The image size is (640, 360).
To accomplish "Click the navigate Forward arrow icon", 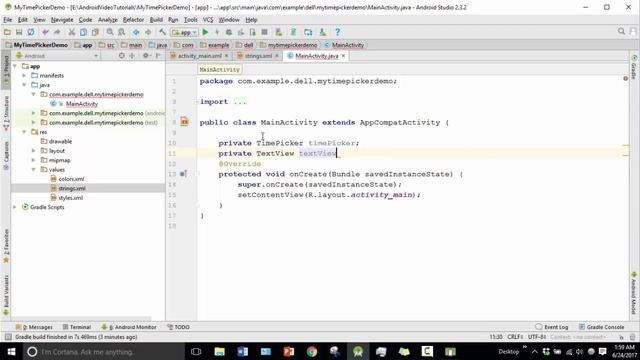I will pyautogui.click(x=148, y=32).
